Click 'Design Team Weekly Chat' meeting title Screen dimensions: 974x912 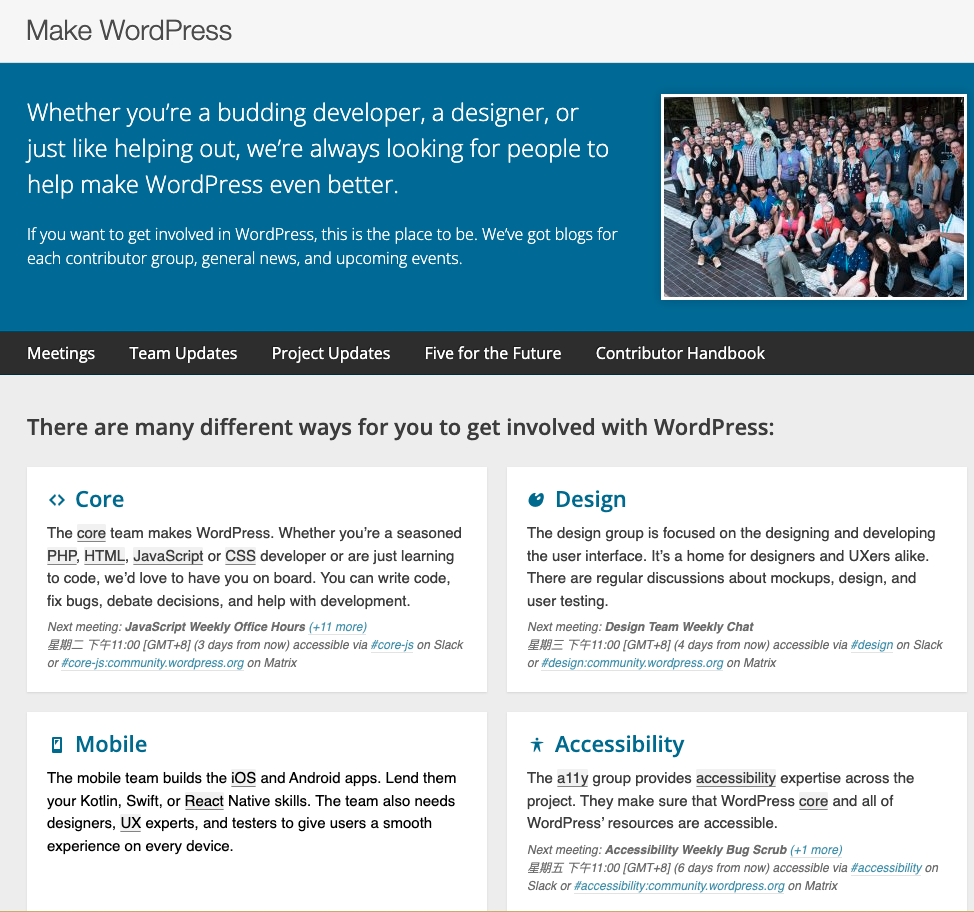(x=679, y=627)
